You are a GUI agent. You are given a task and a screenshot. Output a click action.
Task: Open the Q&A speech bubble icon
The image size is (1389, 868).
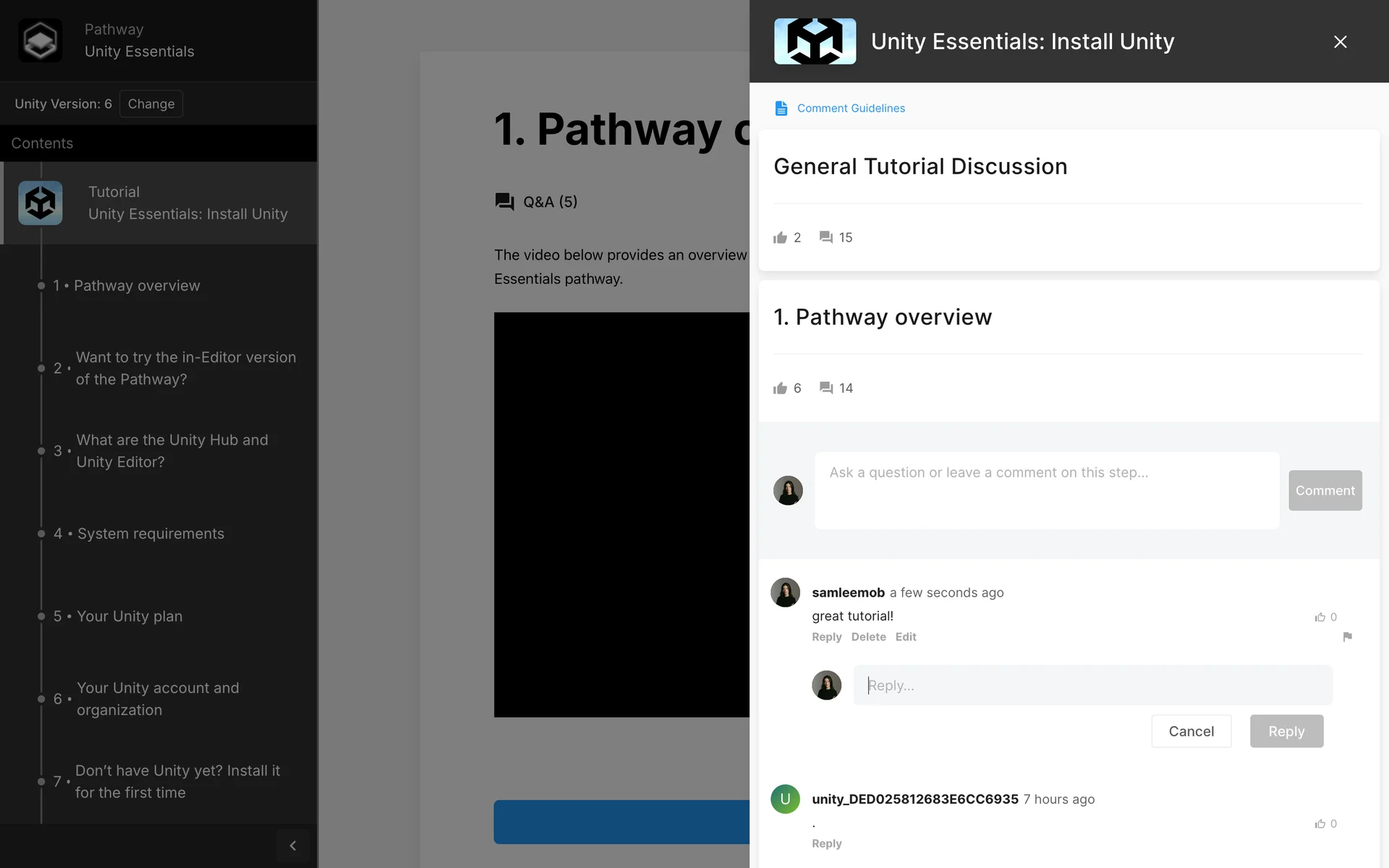[504, 202]
